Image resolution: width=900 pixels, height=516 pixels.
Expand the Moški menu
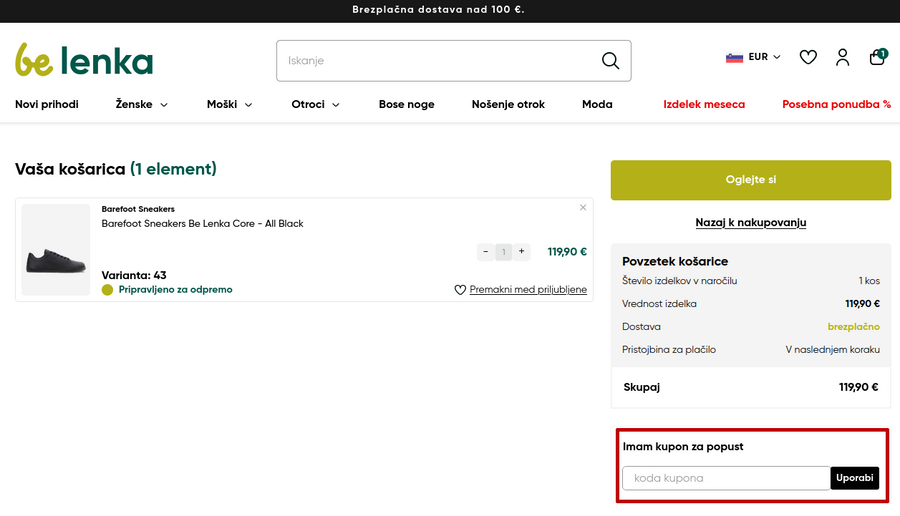coord(229,104)
